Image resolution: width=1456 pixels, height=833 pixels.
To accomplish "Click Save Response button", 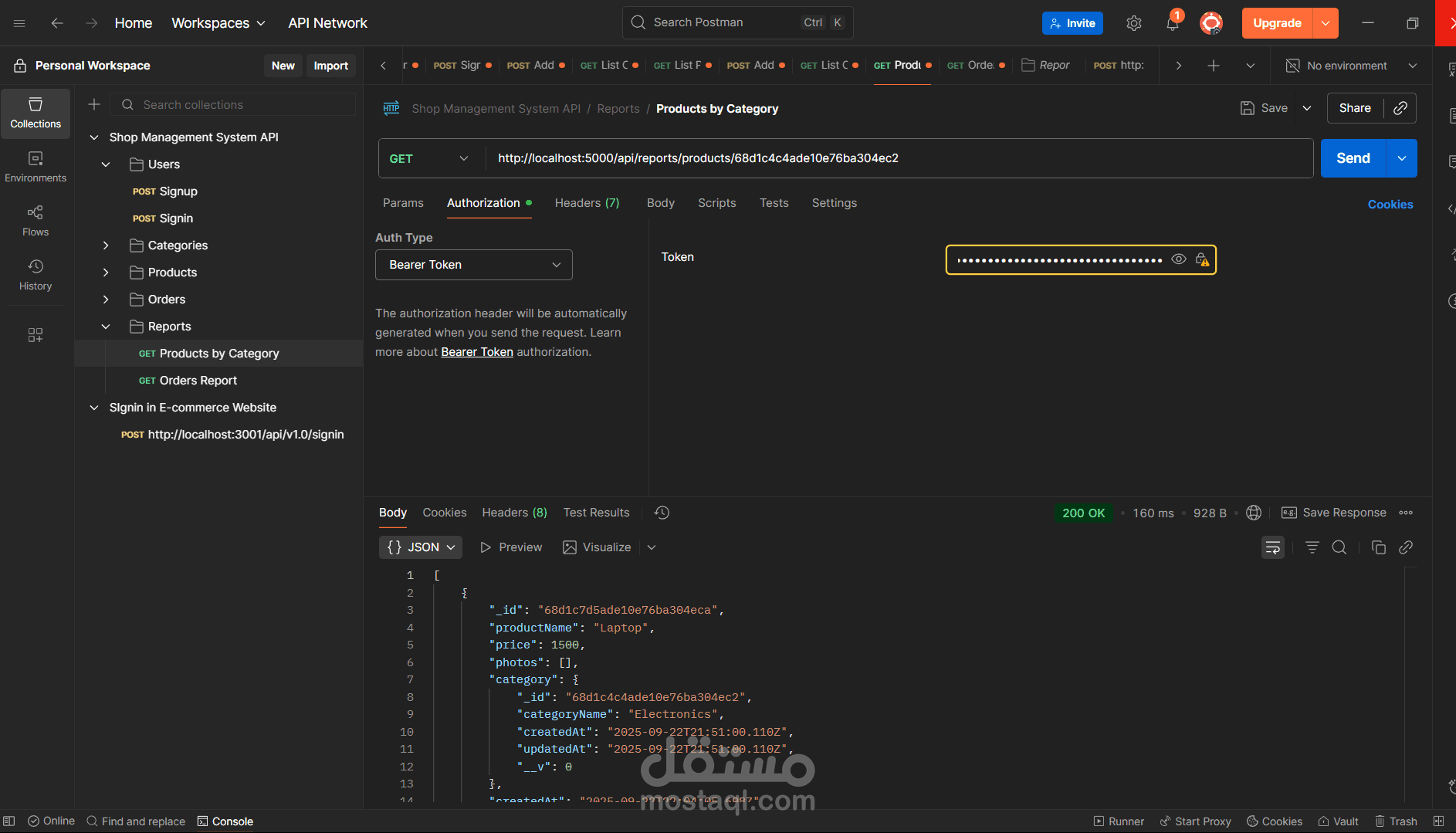I will click(x=1334, y=513).
